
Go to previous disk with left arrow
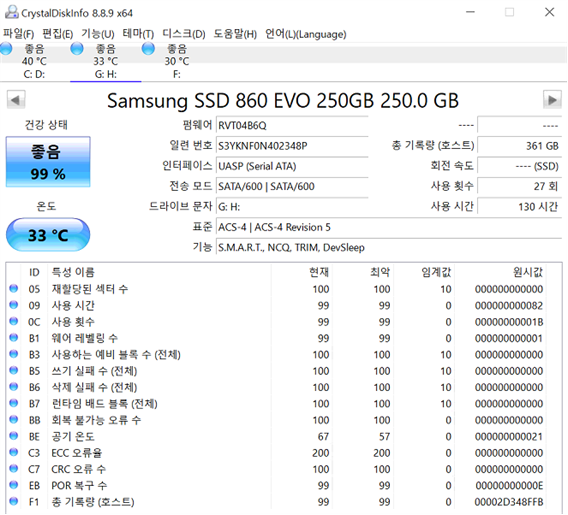tap(16, 99)
